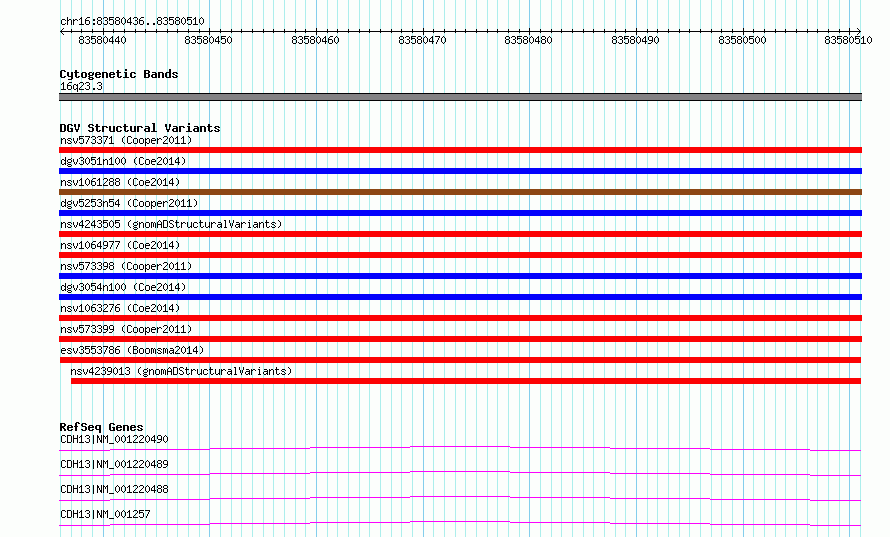Image resolution: width=890 pixels, height=537 pixels.
Task: Open variant nsv573371 (Cooper2011) label
Action: tap(126, 140)
